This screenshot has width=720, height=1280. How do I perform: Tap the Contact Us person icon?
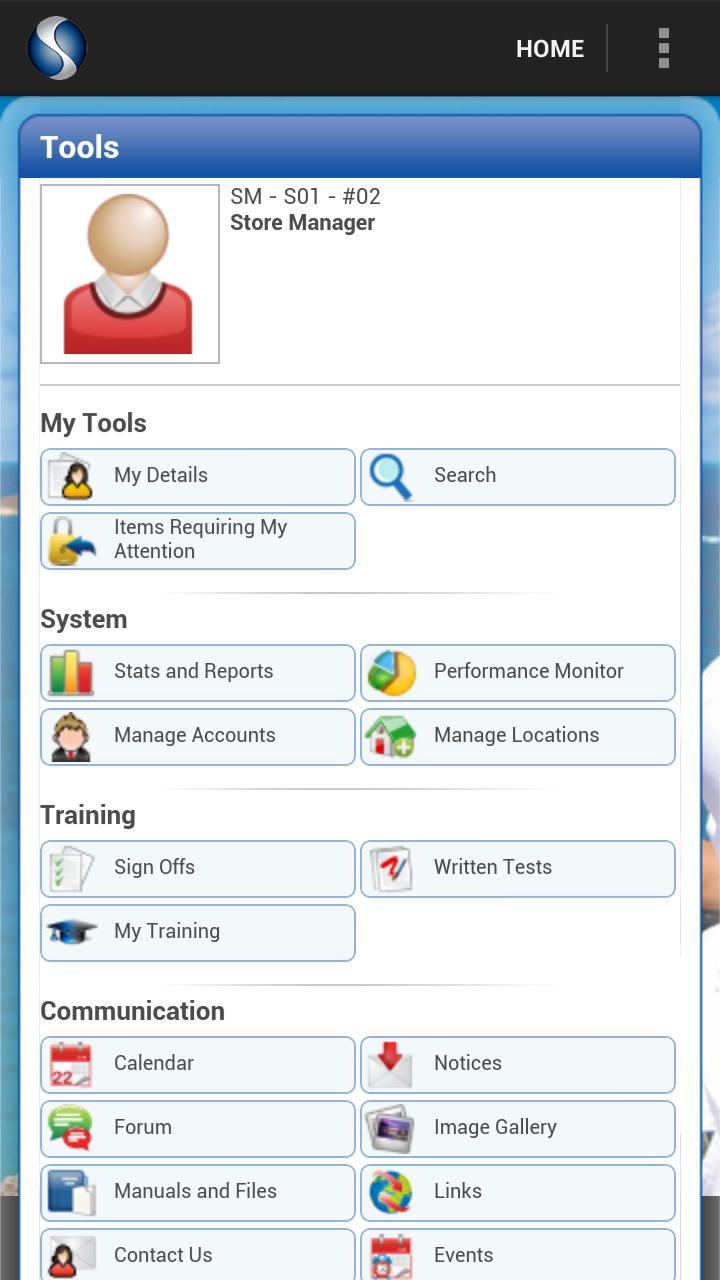(x=72, y=1256)
